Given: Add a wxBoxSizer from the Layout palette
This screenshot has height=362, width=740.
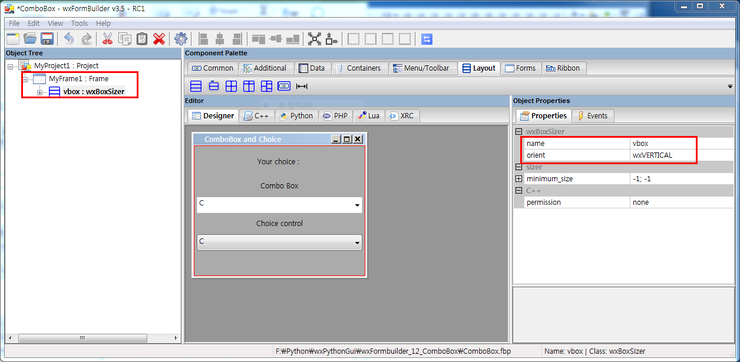Looking at the screenshot, I should coord(195,86).
